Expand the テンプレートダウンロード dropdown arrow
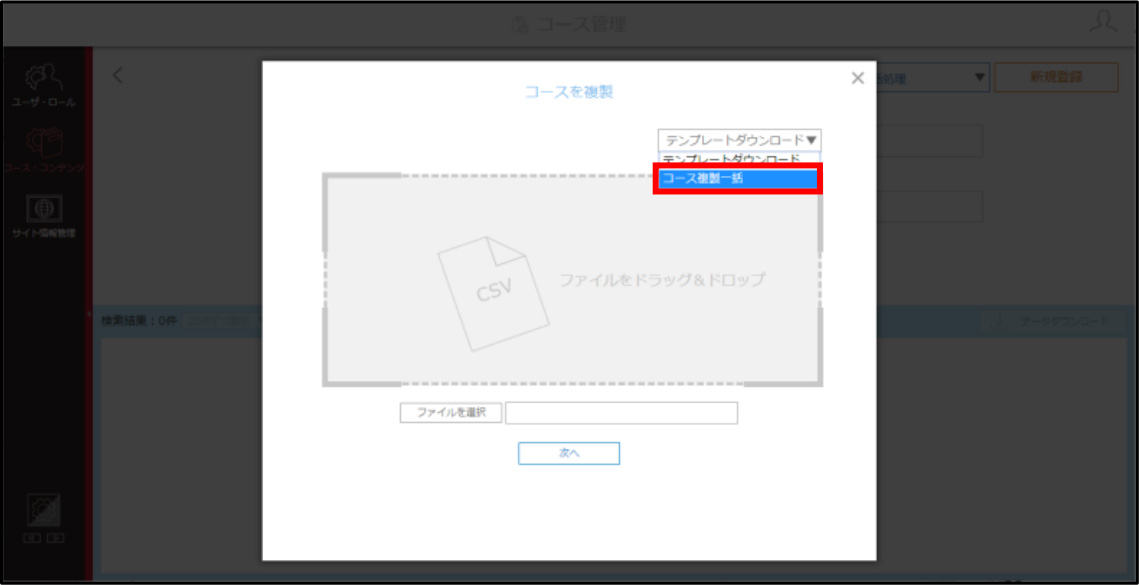1139x585 pixels. point(812,140)
